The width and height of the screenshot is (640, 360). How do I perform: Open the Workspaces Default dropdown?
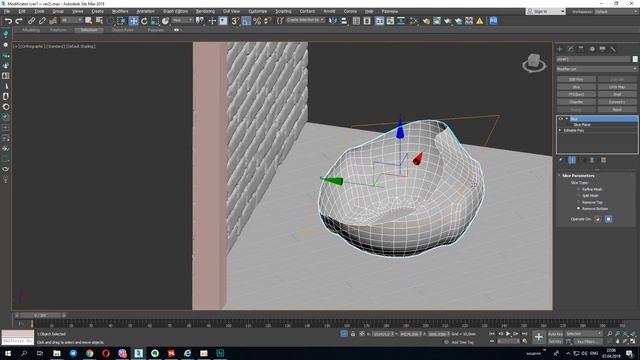click(618, 11)
